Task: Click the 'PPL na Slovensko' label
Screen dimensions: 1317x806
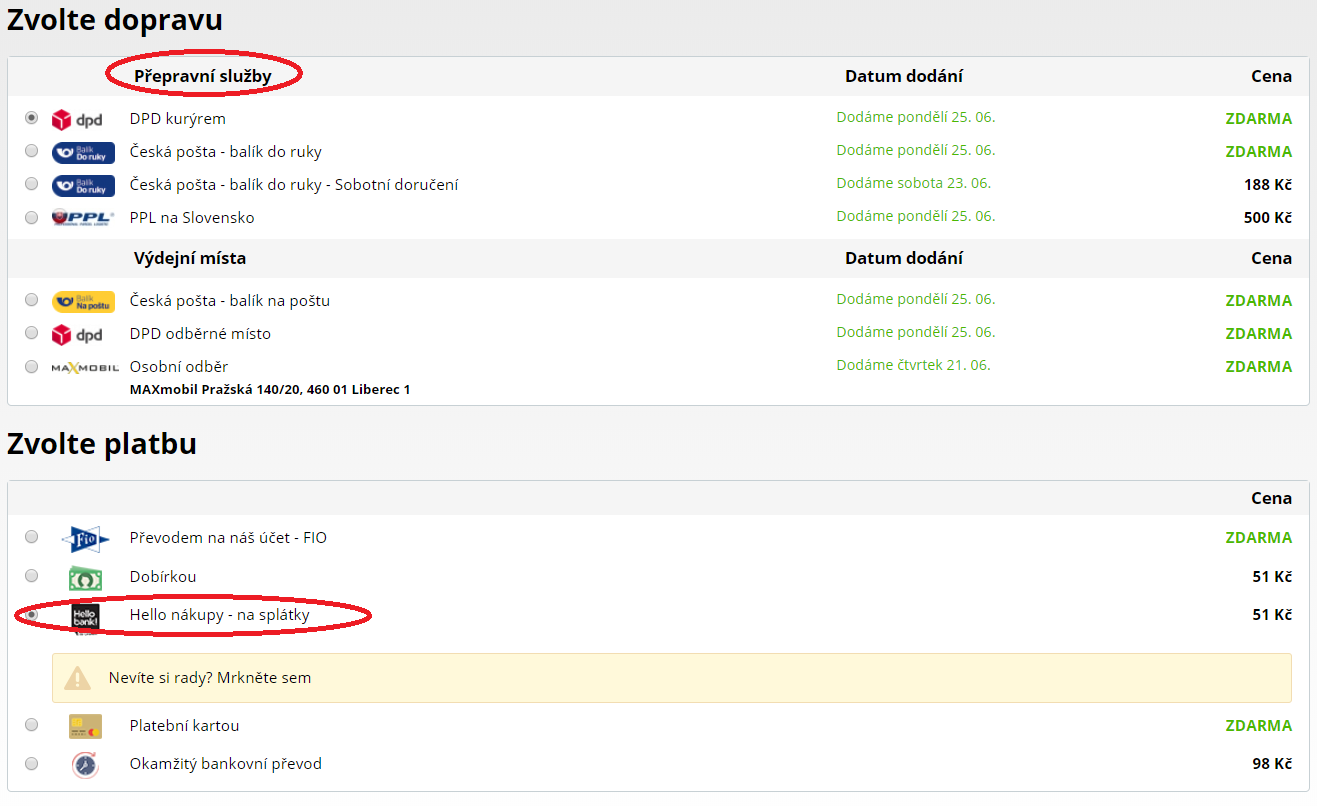Action: 192,218
